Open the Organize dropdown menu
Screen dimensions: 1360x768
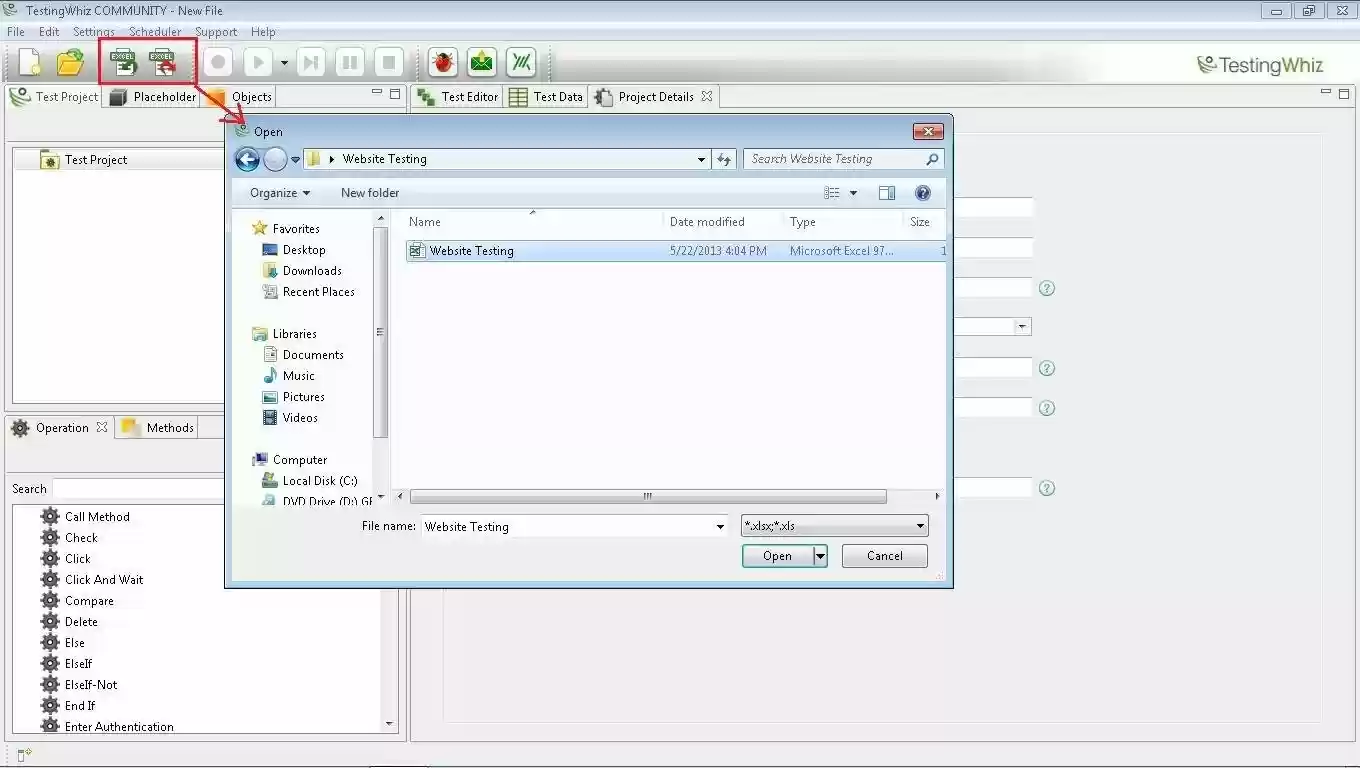[x=278, y=192]
